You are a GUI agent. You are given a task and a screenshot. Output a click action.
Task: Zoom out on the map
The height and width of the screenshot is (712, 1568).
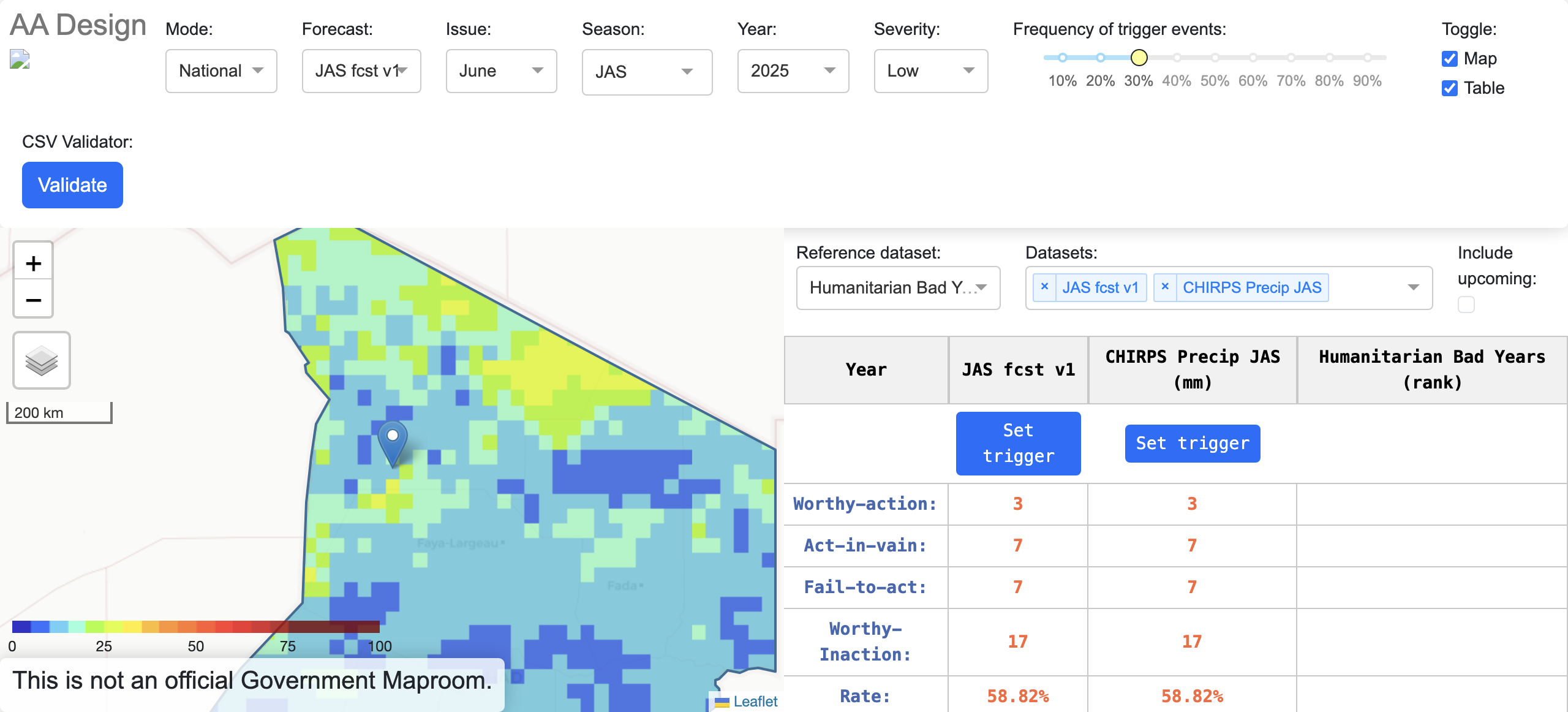(33, 300)
